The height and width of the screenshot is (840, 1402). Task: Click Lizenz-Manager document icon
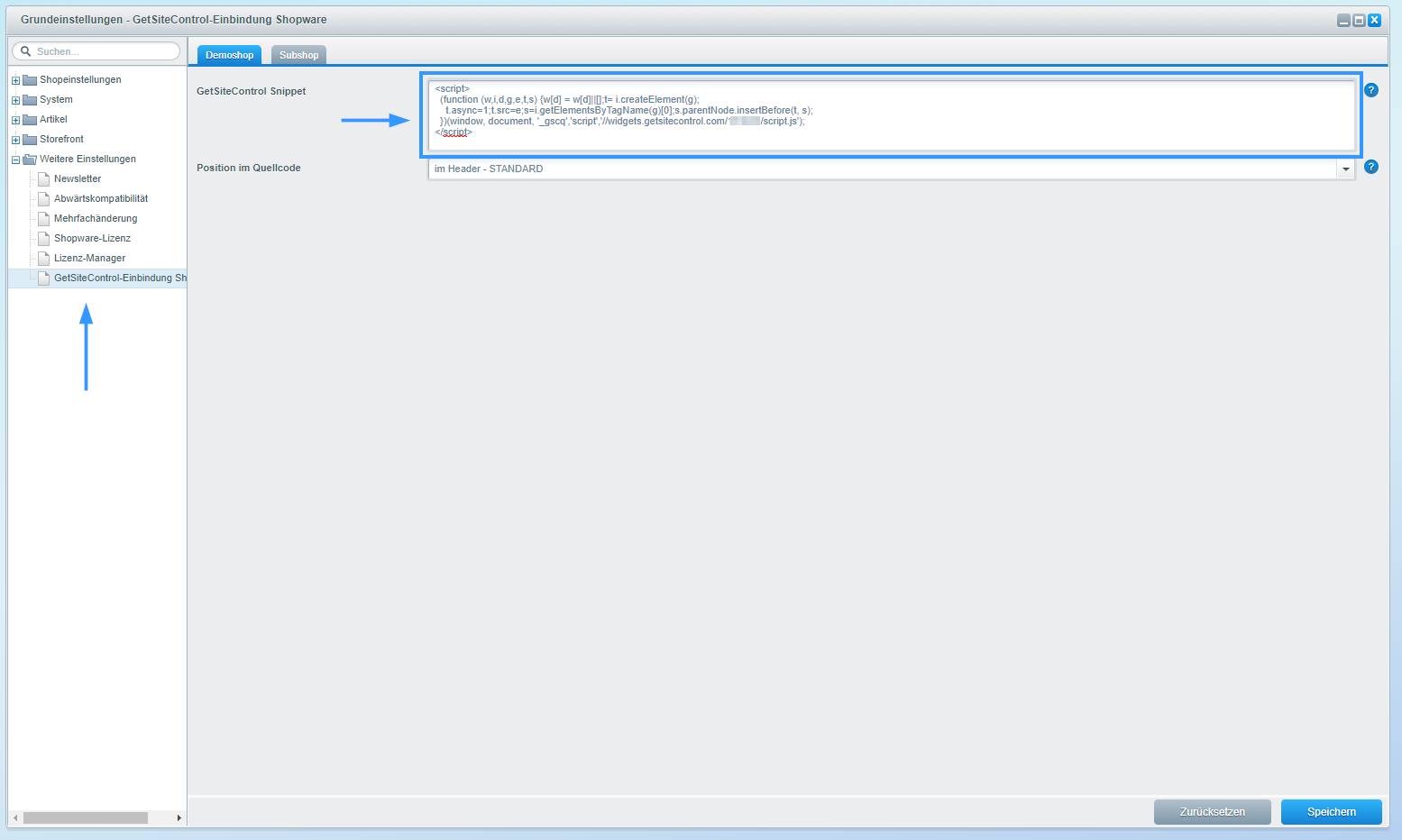pyautogui.click(x=43, y=258)
